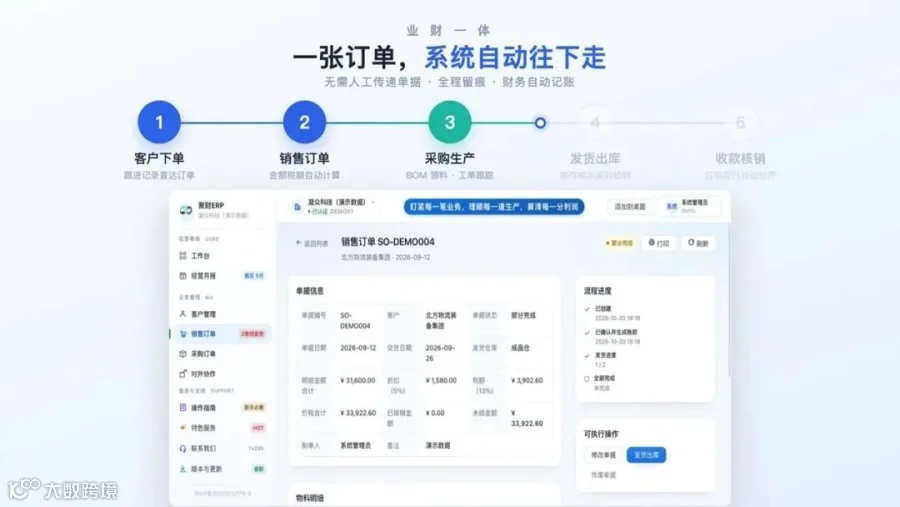Viewport: 900px width, 507px height.
Task: Open the 工作台 menu item
Action: 223,256
